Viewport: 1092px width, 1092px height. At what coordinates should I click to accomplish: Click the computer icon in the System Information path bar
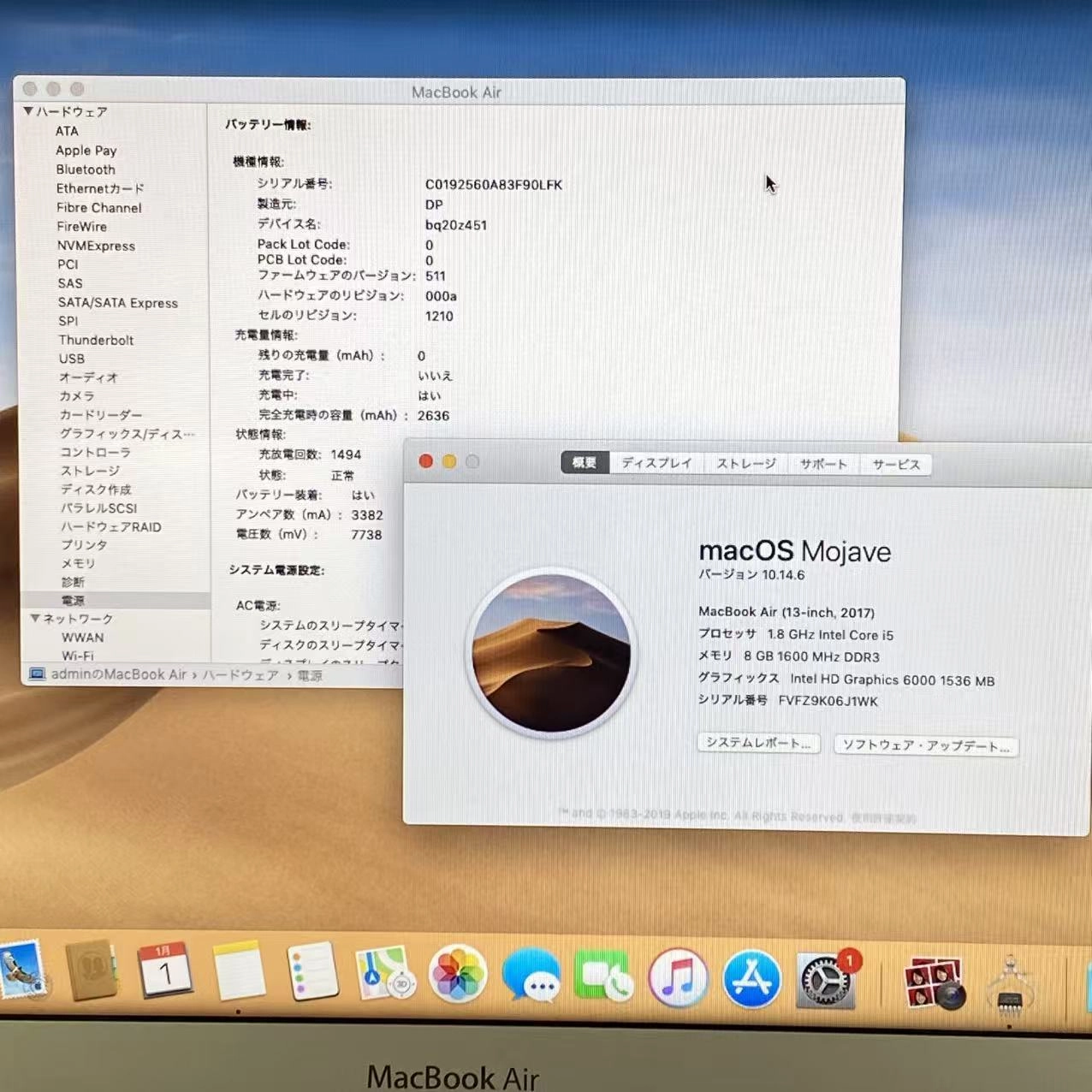(x=37, y=674)
